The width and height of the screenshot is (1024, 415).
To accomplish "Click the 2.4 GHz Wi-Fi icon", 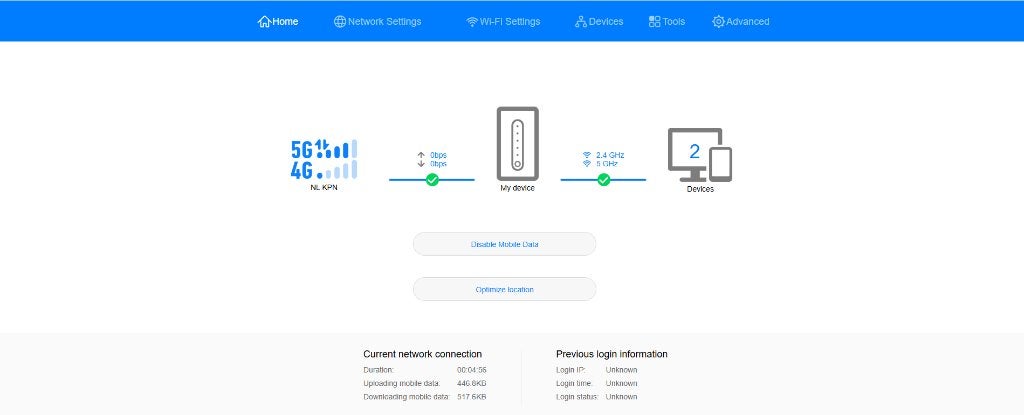I will [586, 155].
